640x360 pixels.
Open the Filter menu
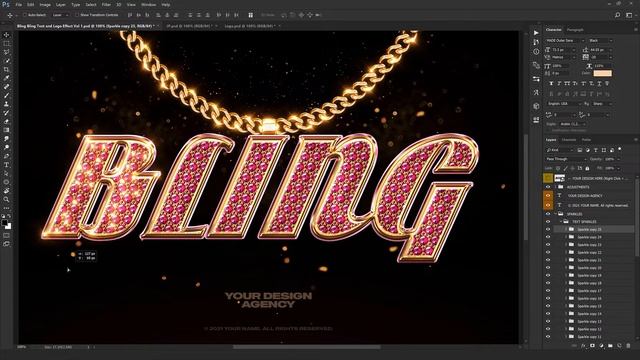(106, 4)
